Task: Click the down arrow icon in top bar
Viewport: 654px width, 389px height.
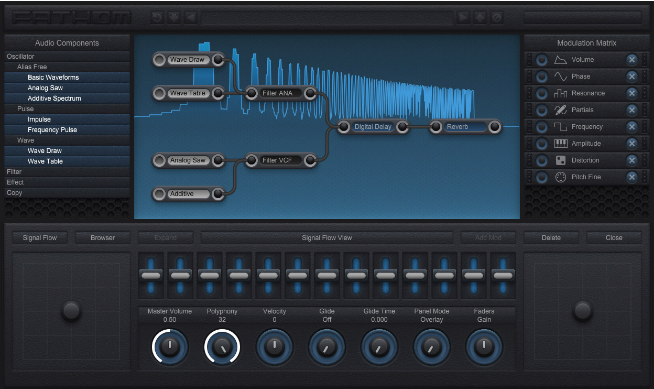Action: [174, 18]
